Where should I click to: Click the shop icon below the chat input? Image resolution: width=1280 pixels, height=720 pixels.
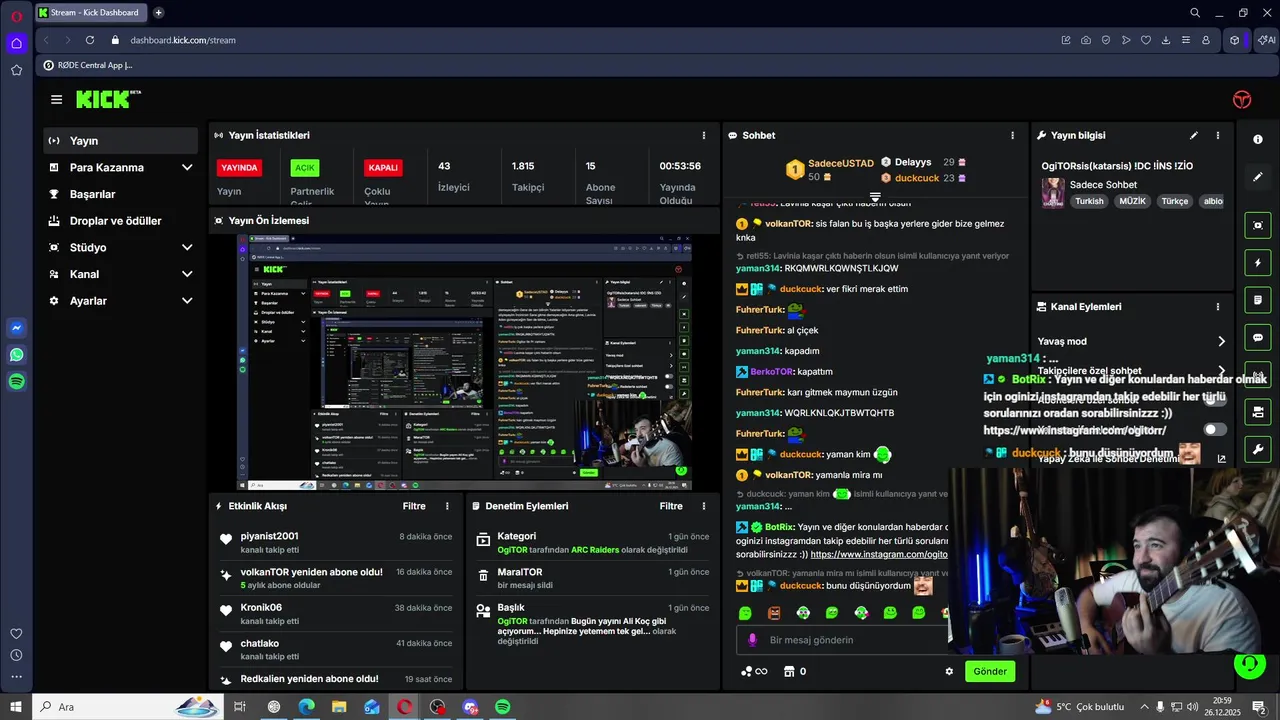pyautogui.click(x=788, y=671)
